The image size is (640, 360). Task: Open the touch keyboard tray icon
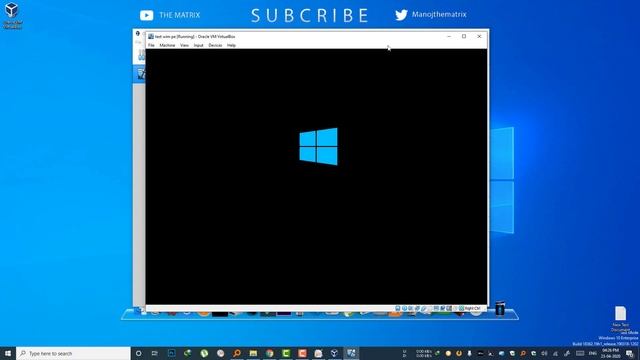click(580, 353)
